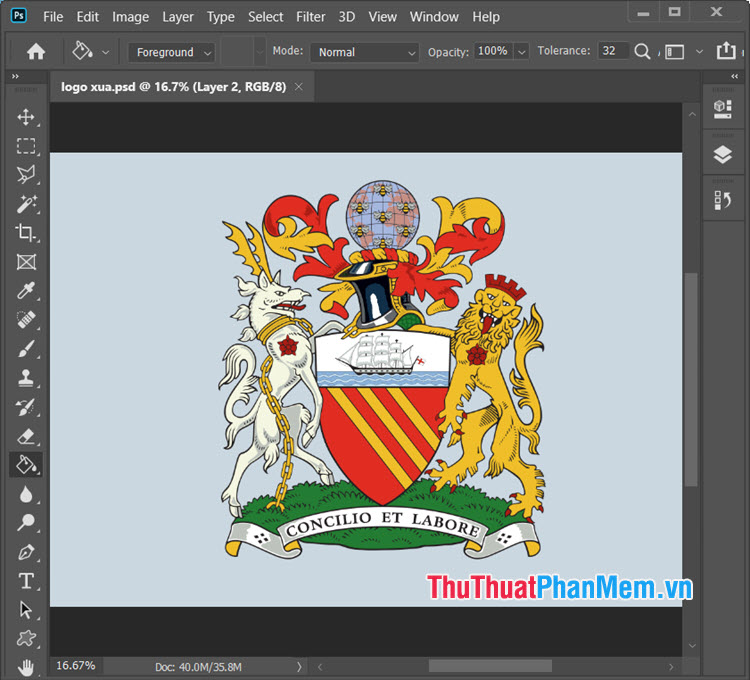Click the Search magnifier icon
This screenshot has width=750, height=680.
coord(642,51)
